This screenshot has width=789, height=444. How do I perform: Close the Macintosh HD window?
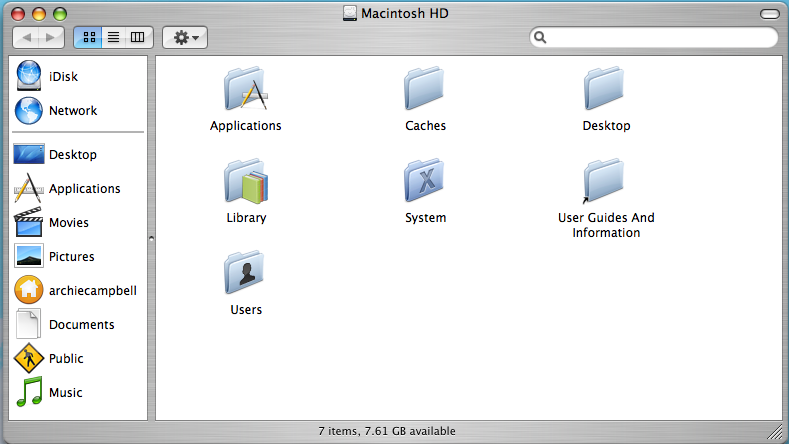tap(18, 14)
